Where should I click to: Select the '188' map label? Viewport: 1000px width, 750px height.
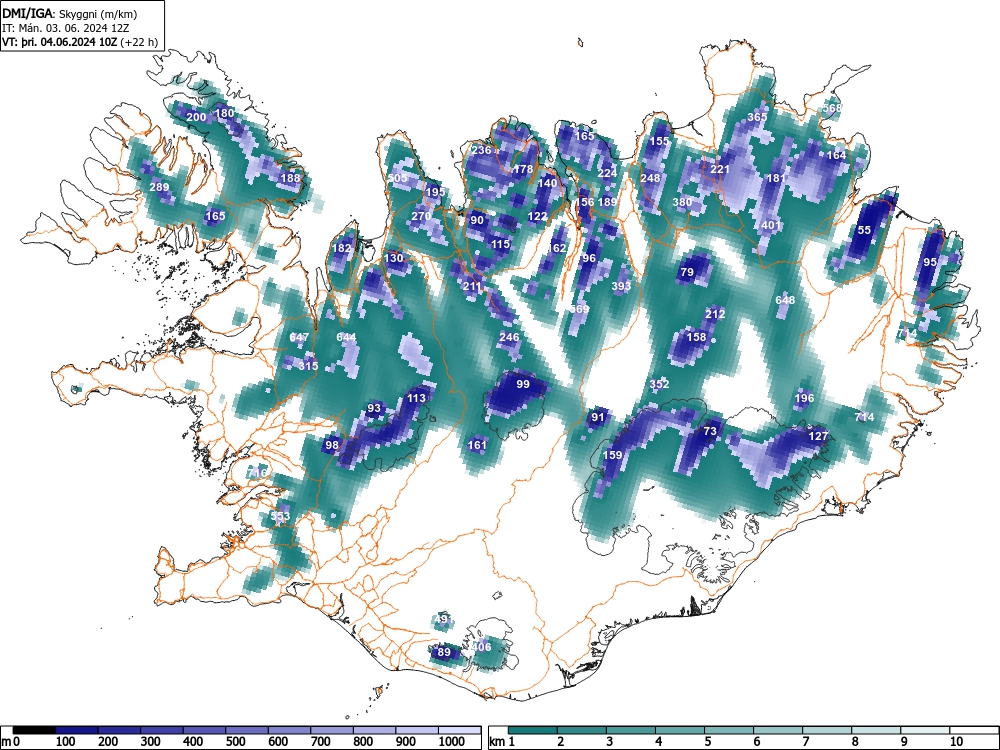290,178
